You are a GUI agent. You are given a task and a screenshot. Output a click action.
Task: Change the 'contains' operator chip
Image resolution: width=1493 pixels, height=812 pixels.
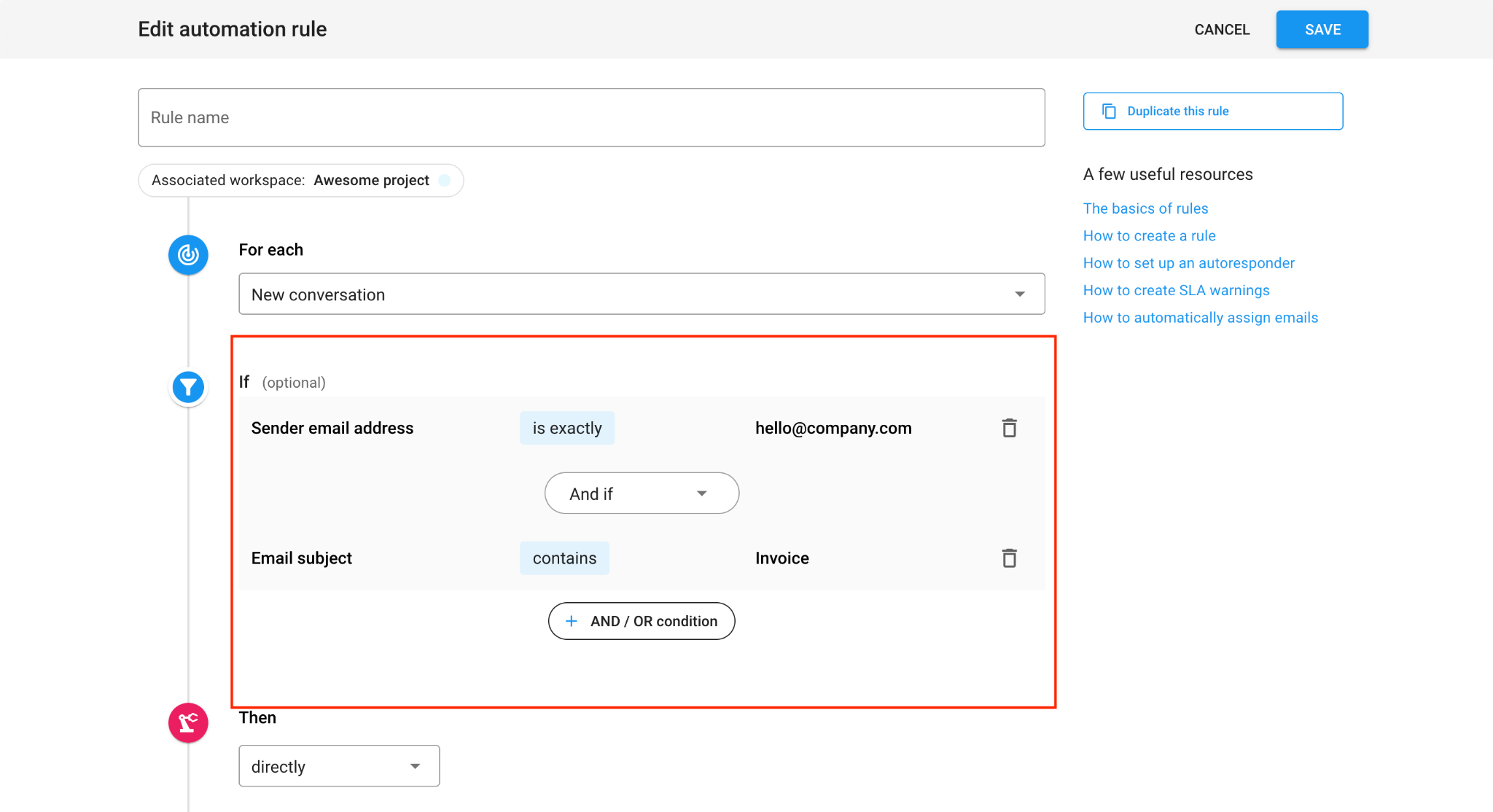point(564,558)
